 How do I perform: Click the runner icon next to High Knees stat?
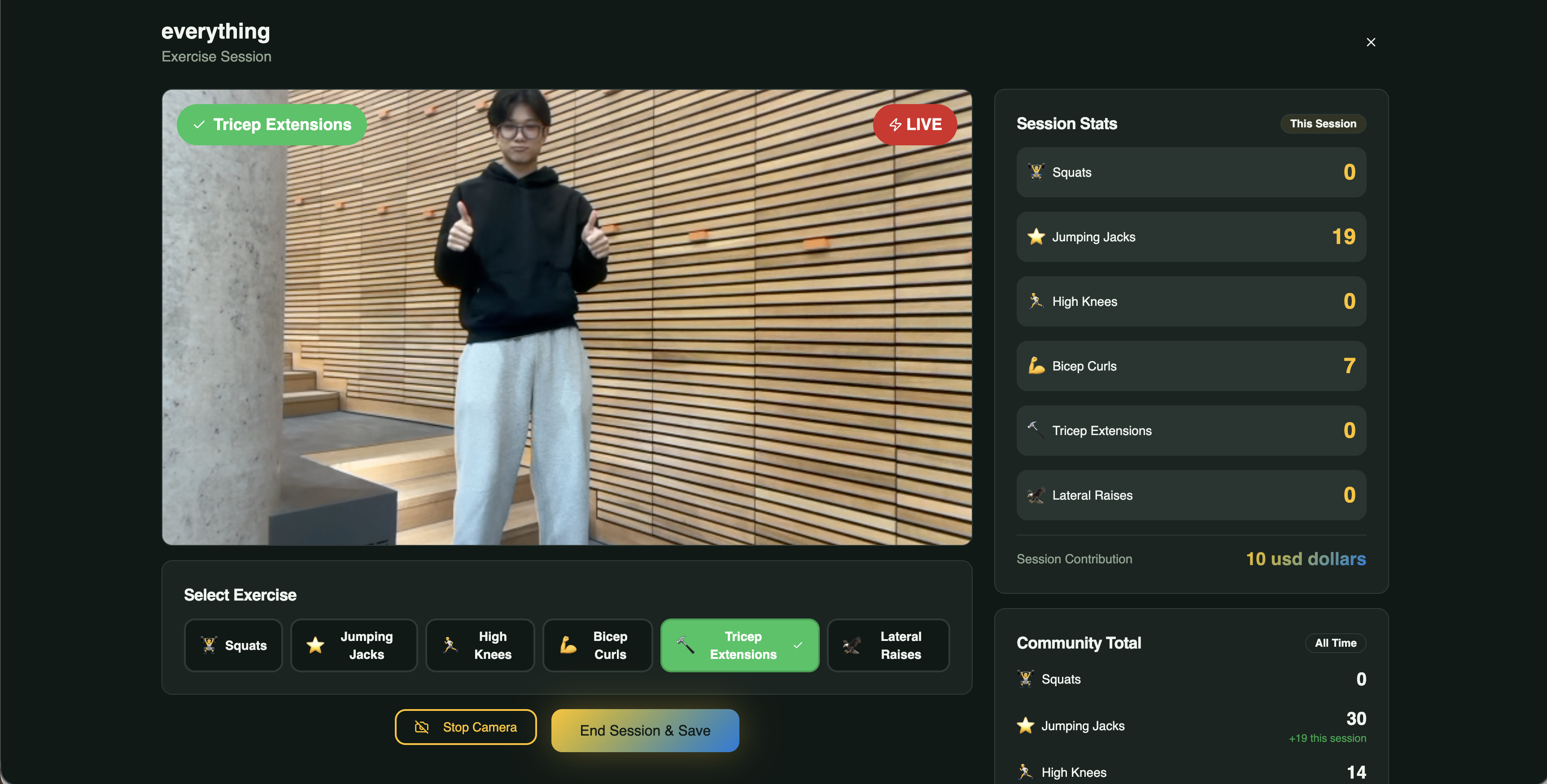click(x=1036, y=301)
